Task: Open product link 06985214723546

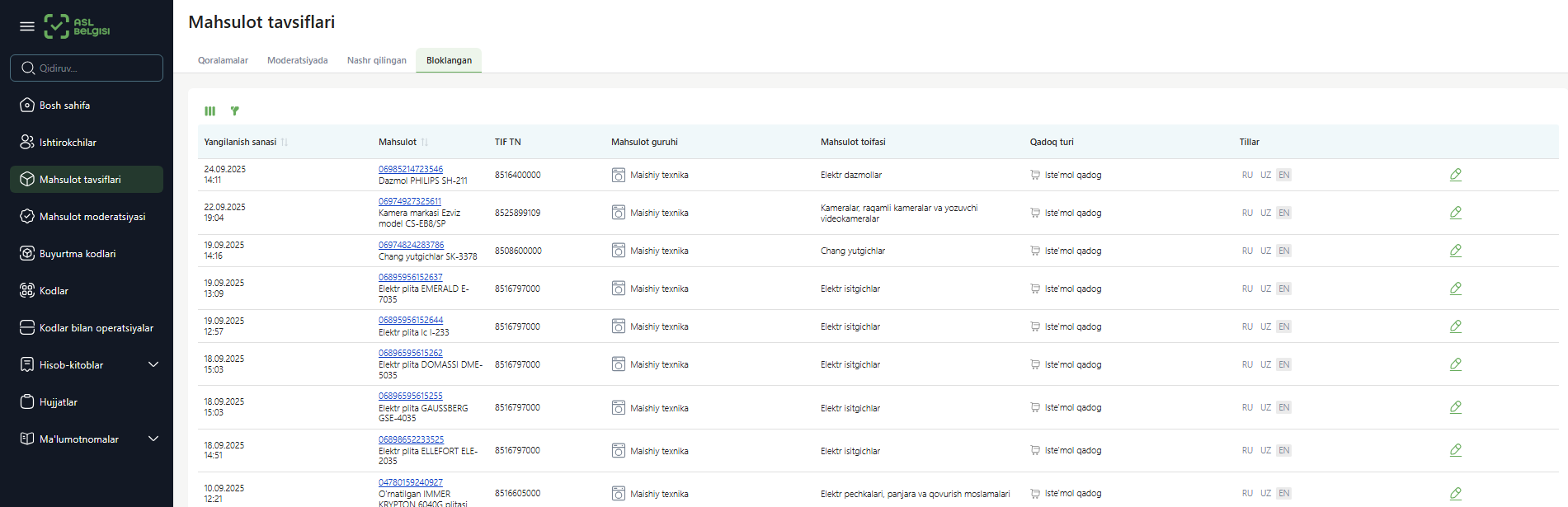Action: pos(410,169)
